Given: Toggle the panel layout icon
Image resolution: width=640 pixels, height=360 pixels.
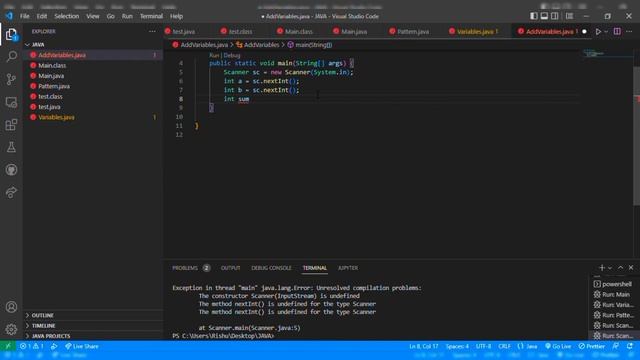Looking at the screenshot, I should [544, 16].
